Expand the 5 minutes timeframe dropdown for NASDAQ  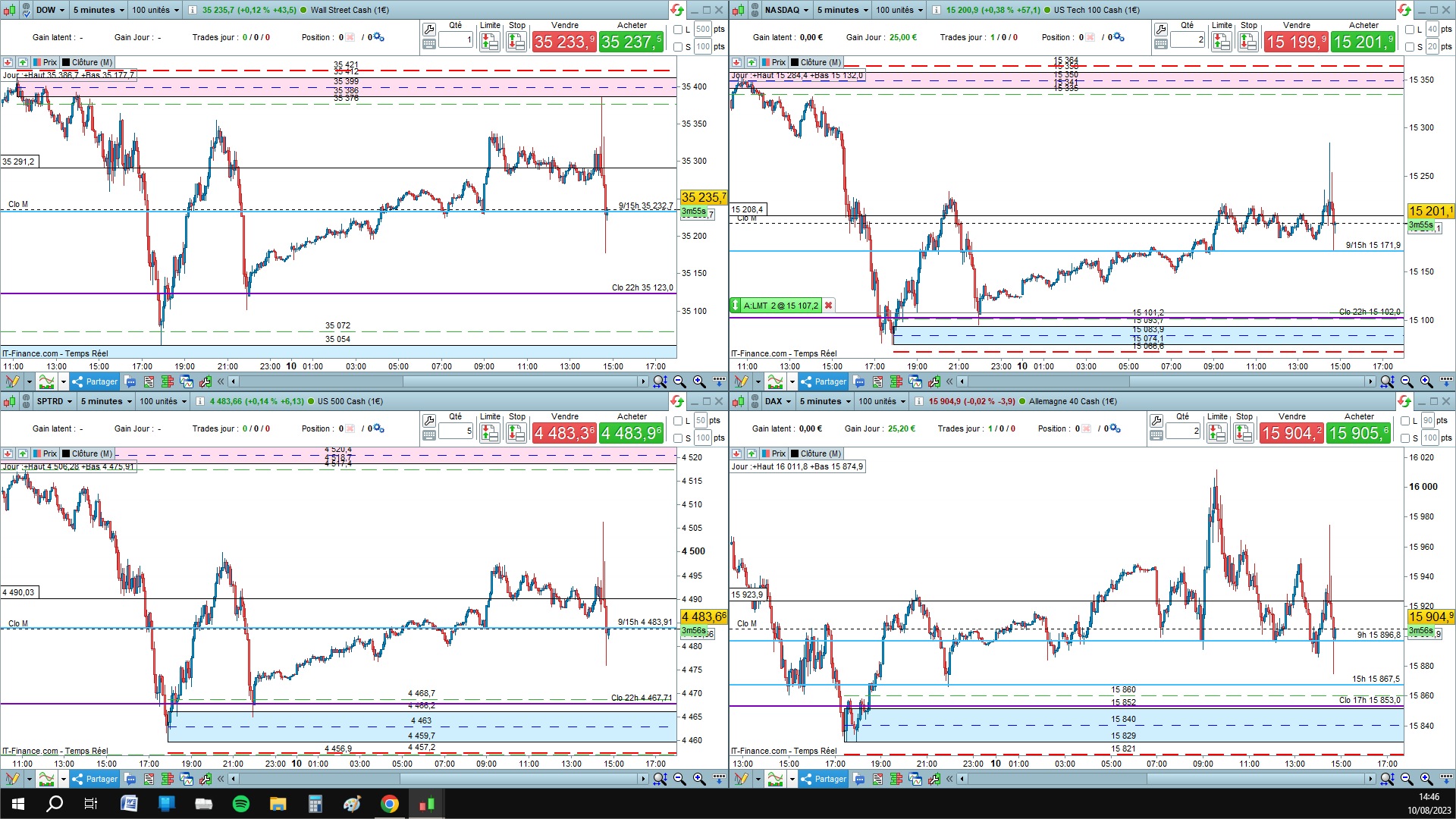[842, 10]
